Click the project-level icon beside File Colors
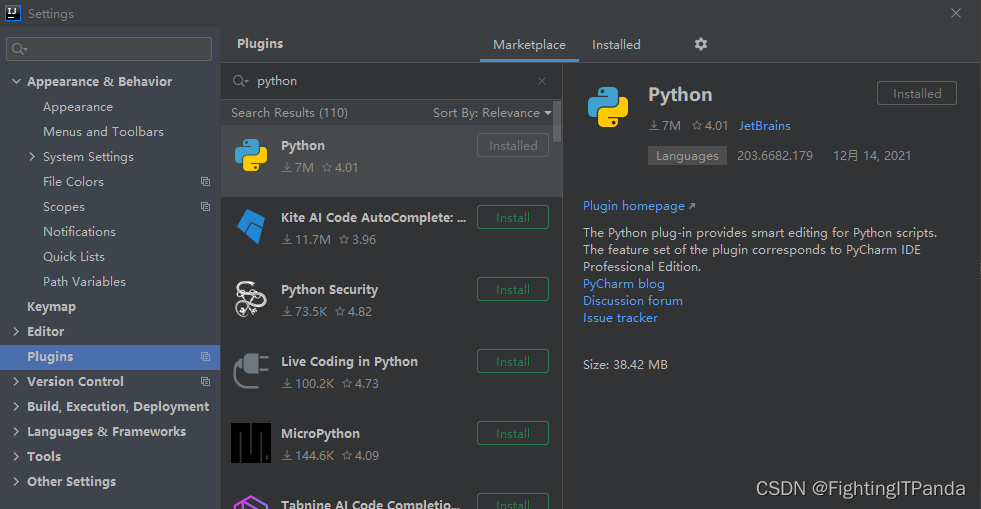981x509 pixels. [x=205, y=181]
